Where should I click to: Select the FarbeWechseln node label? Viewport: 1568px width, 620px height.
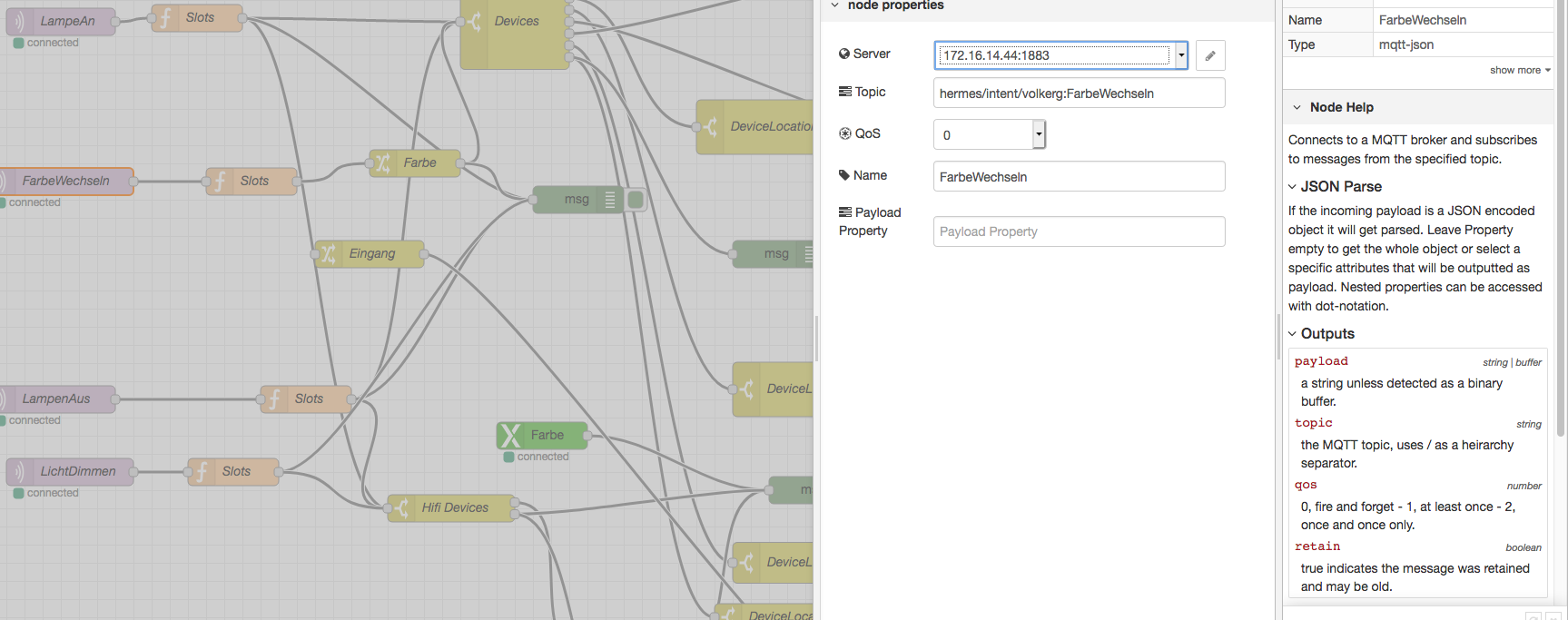tap(65, 181)
